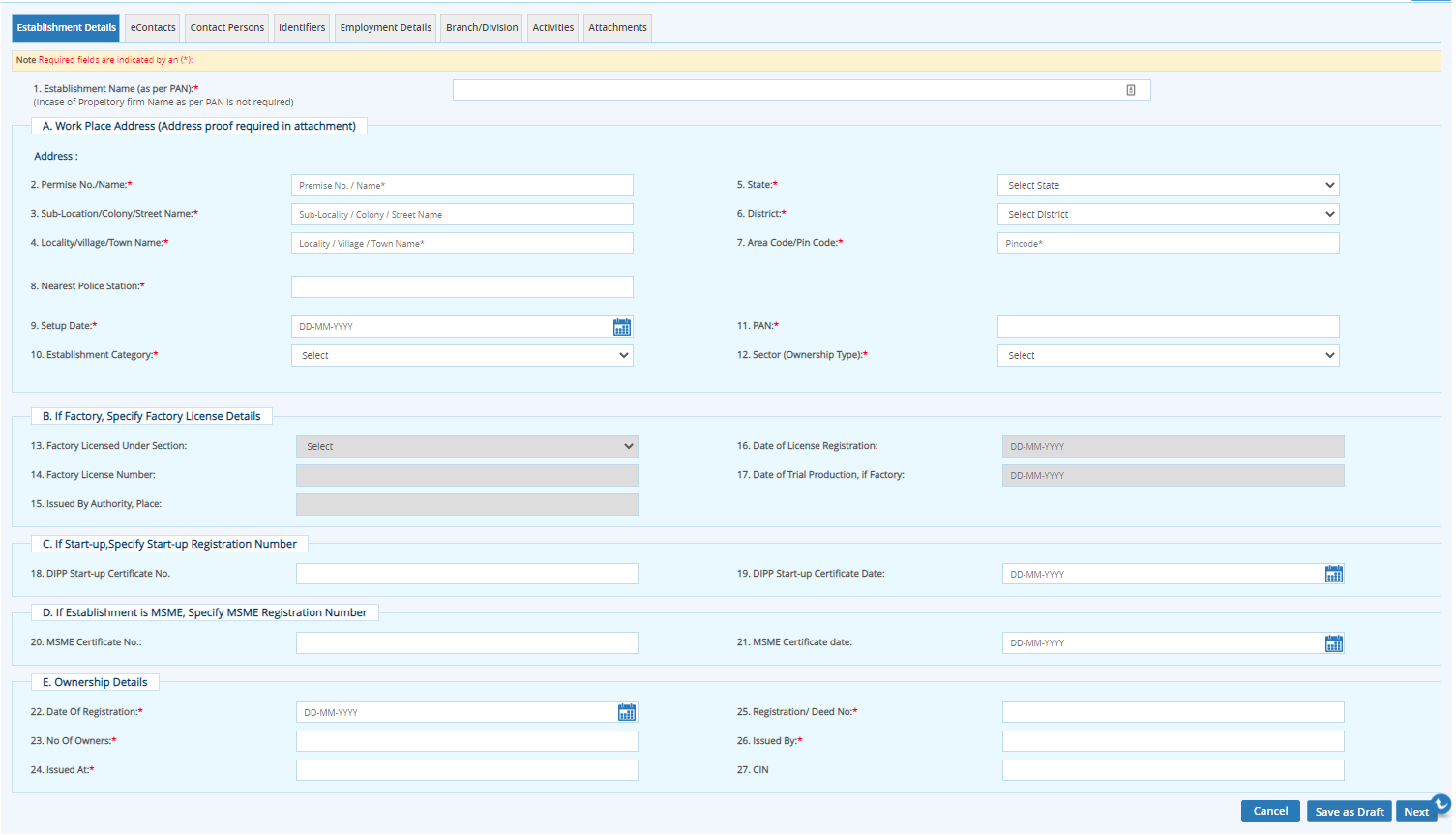
Task: Open DIPP Start-up Certificate Date calendar
Action: pyautogui.click(x=1333, y=575)
